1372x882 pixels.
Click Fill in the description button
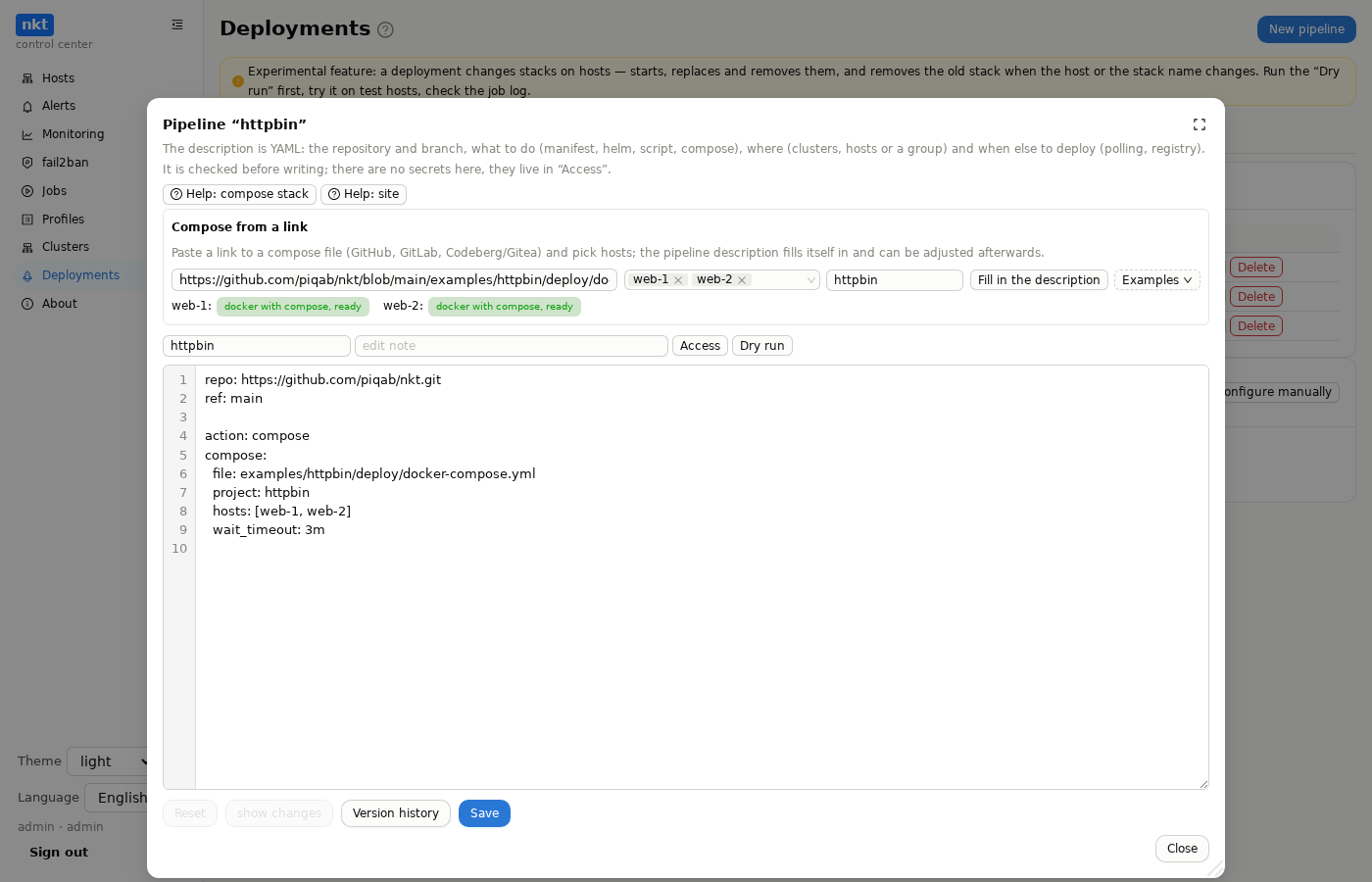(1039, 280)
